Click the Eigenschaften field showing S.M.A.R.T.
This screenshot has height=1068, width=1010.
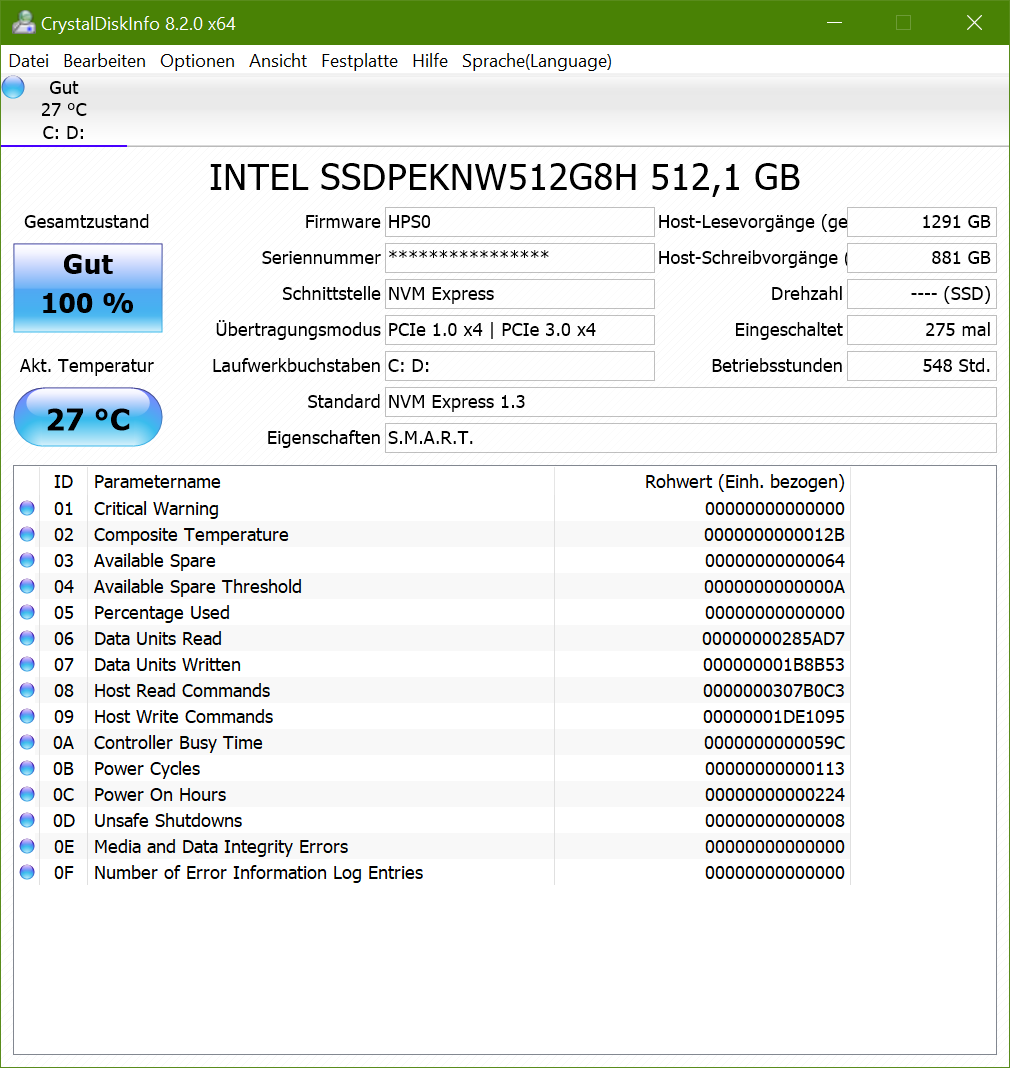[691, 438]
